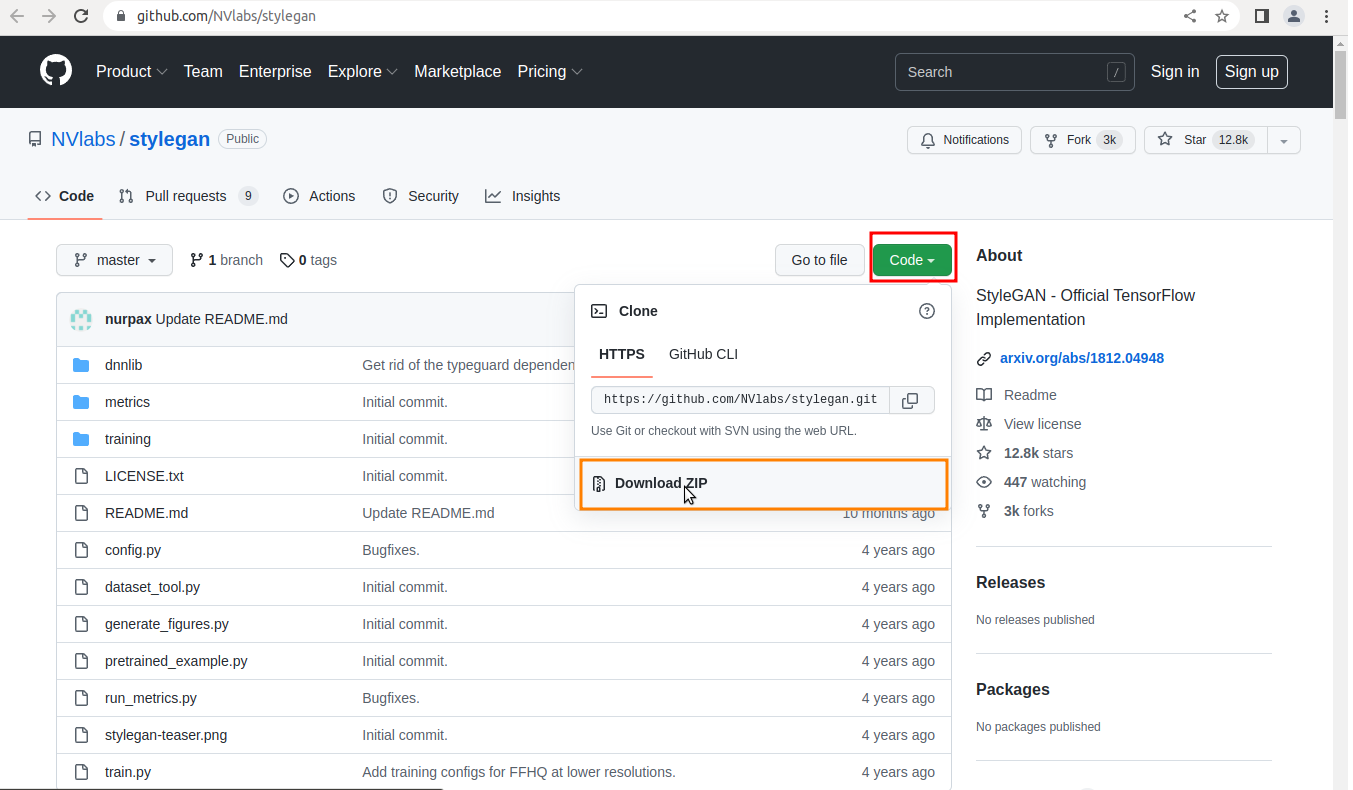Image resolution: width=1353 pixels, height=790 pixels.
Task: Open the Clone help question icon
Action: click(x=927, y=311)
